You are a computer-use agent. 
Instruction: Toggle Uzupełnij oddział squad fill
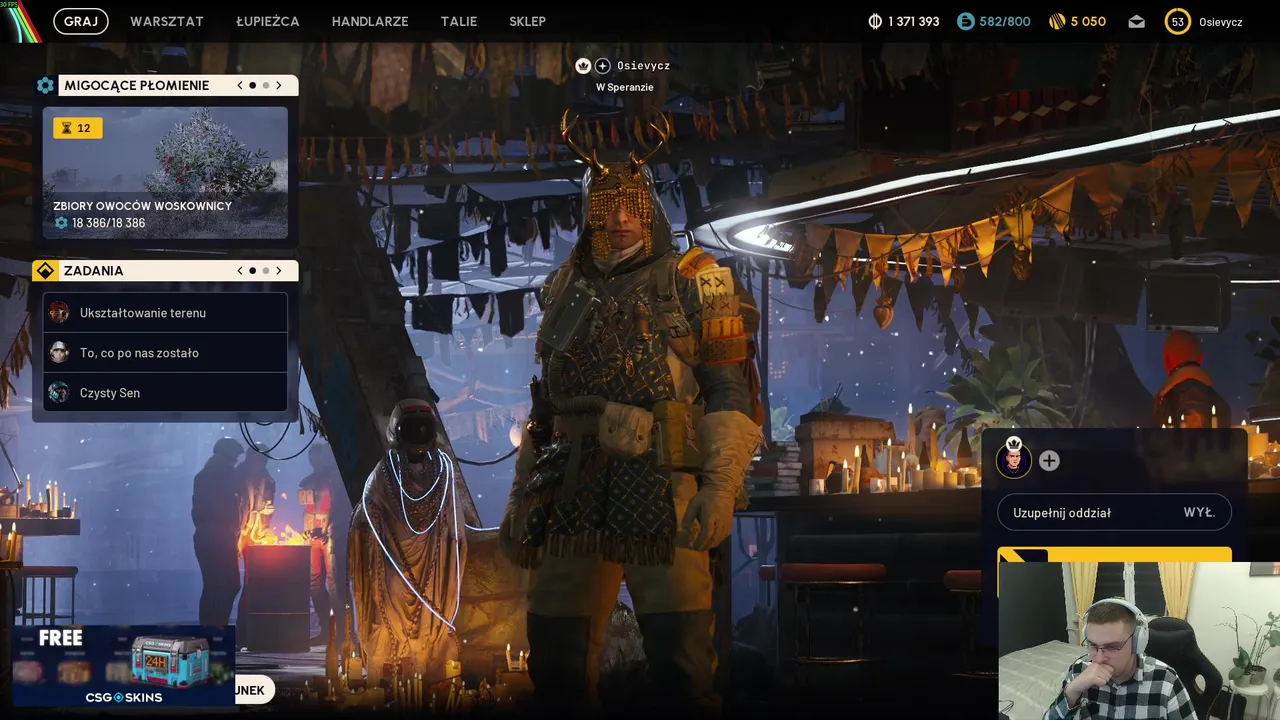(x=1114, y=513)
